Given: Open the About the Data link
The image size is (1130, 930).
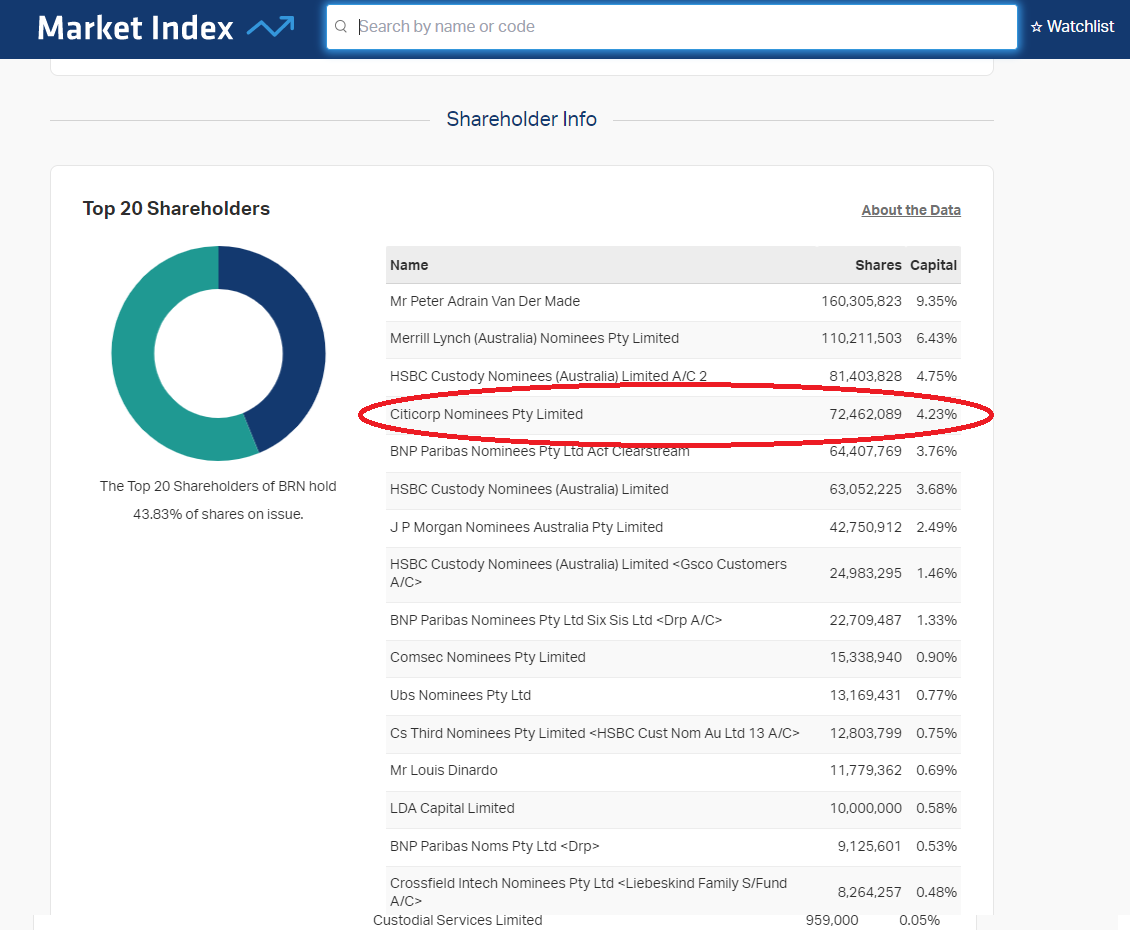Looking at the screenshot, I should tap(910, 210).
